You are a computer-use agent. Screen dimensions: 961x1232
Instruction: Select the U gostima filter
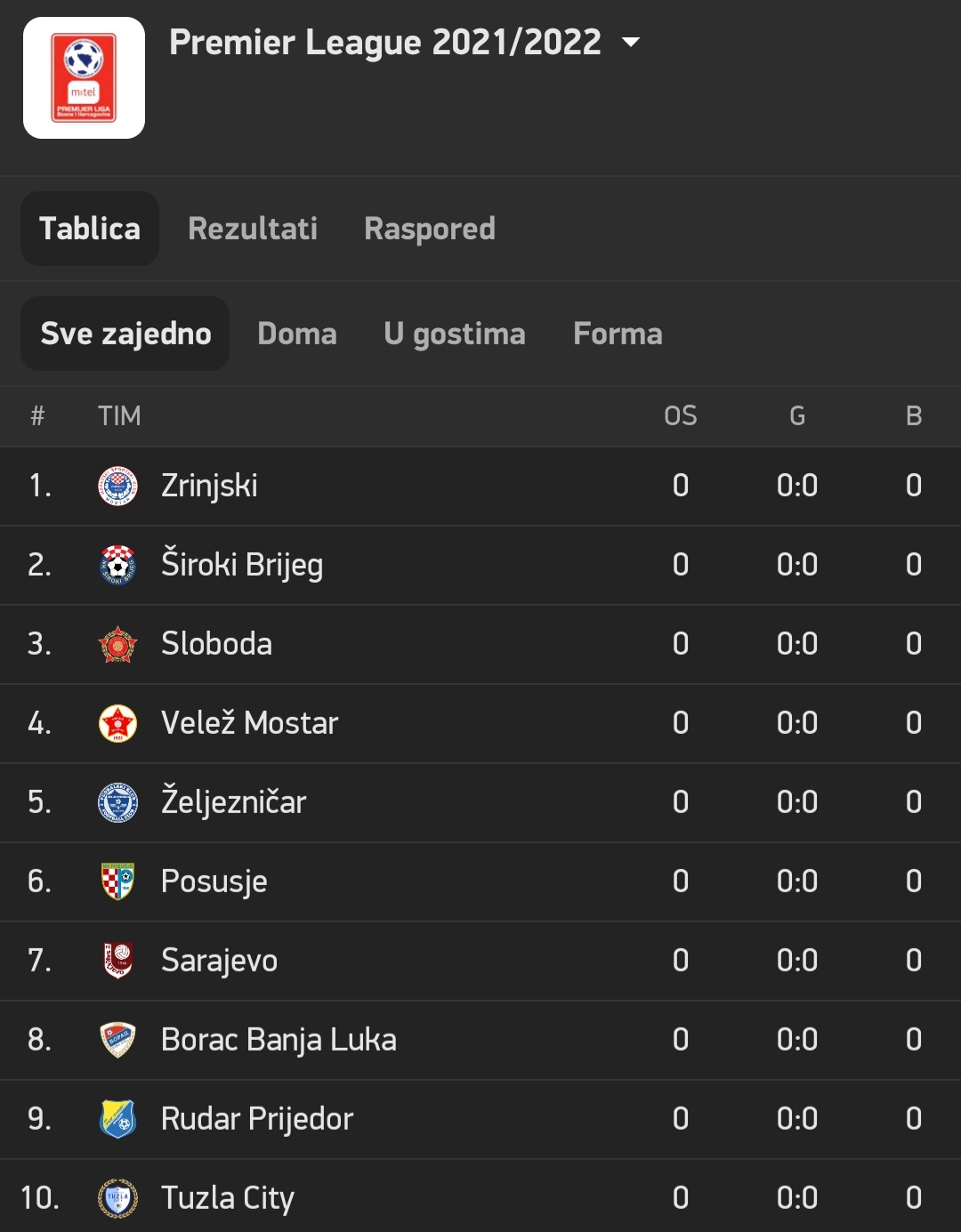[x=455, y=334]
